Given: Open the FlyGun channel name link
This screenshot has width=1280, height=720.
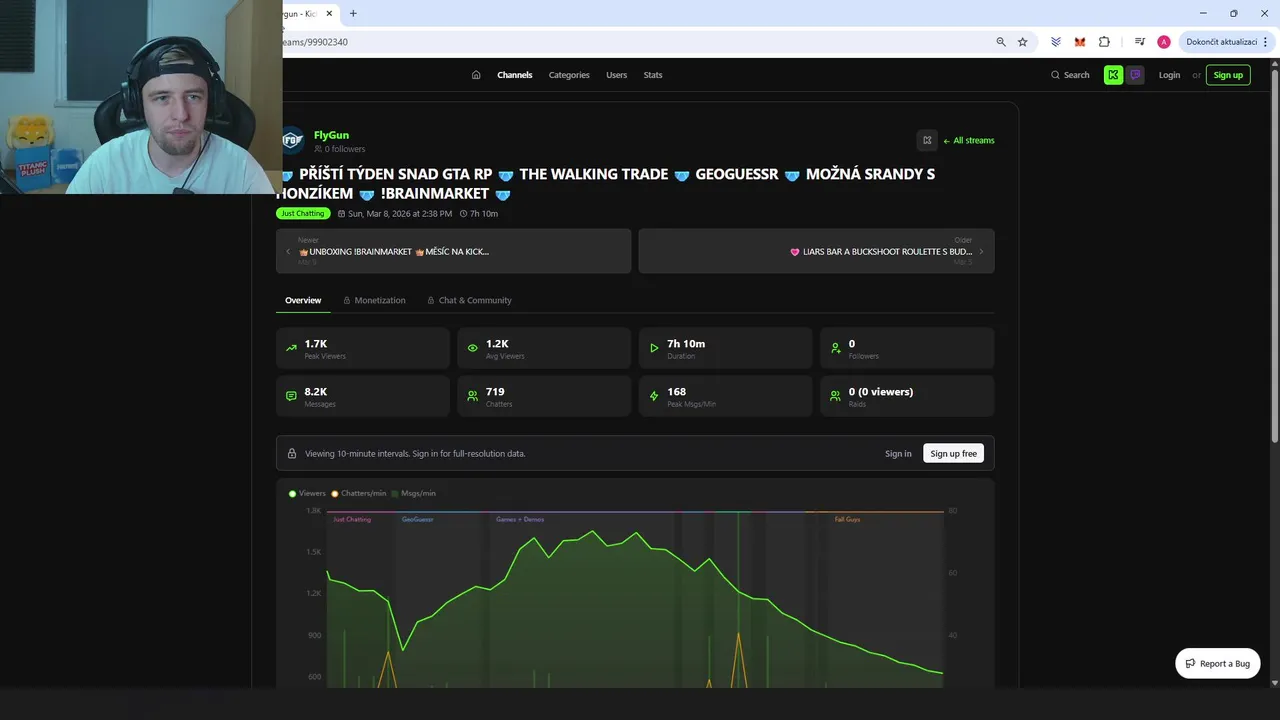Looking at the screenshot, I should (331, 135).
